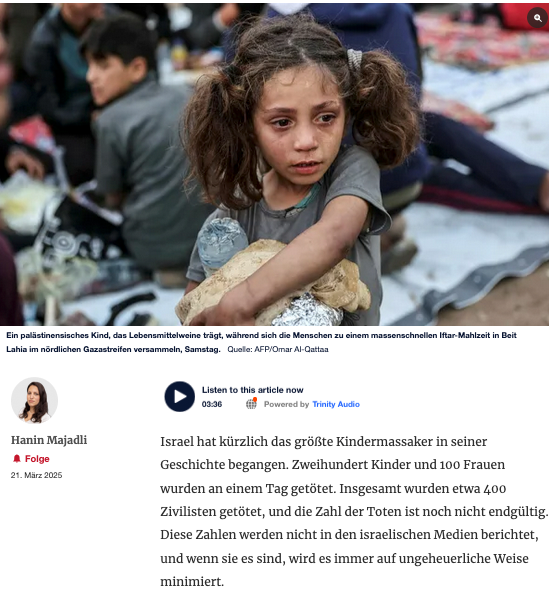Click the 03:36 audio duration
Viewport: 549px width, 590px height.
[x=212, y=404]
